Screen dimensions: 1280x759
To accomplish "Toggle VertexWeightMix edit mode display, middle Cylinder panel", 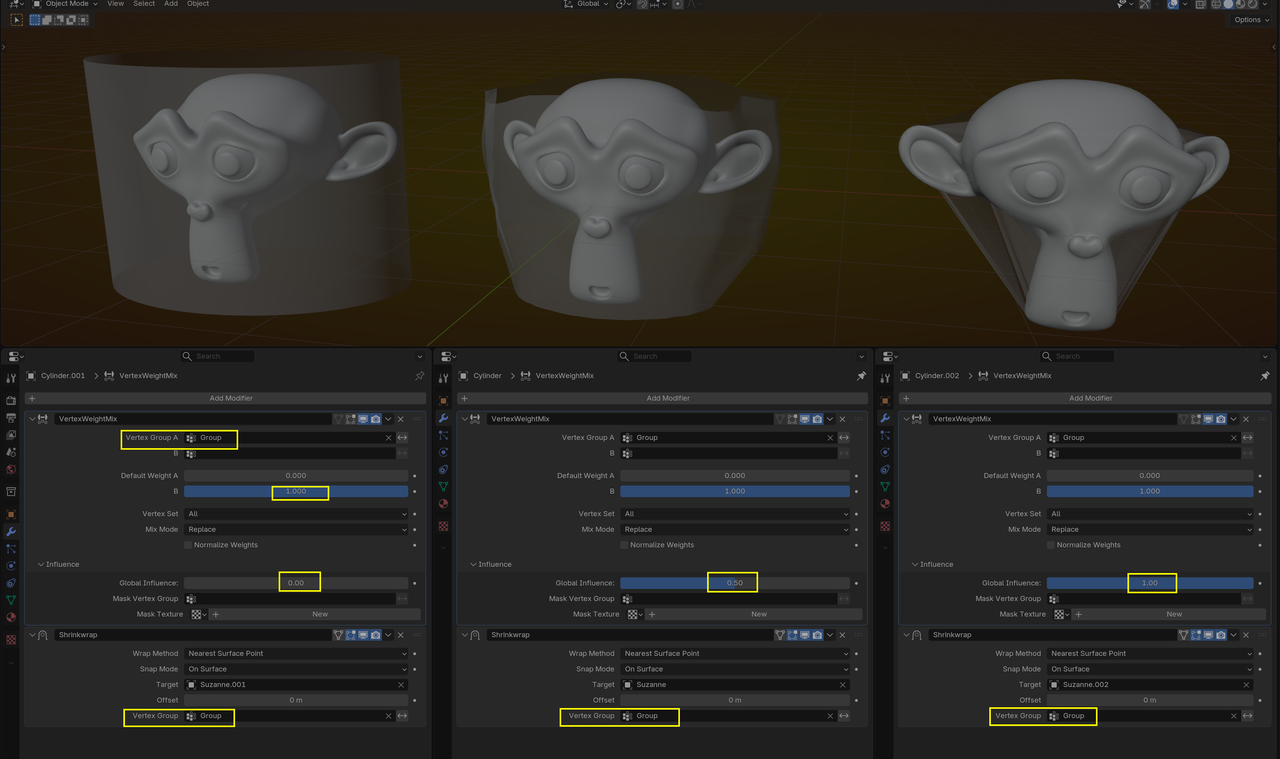I will tap(792, 419).
